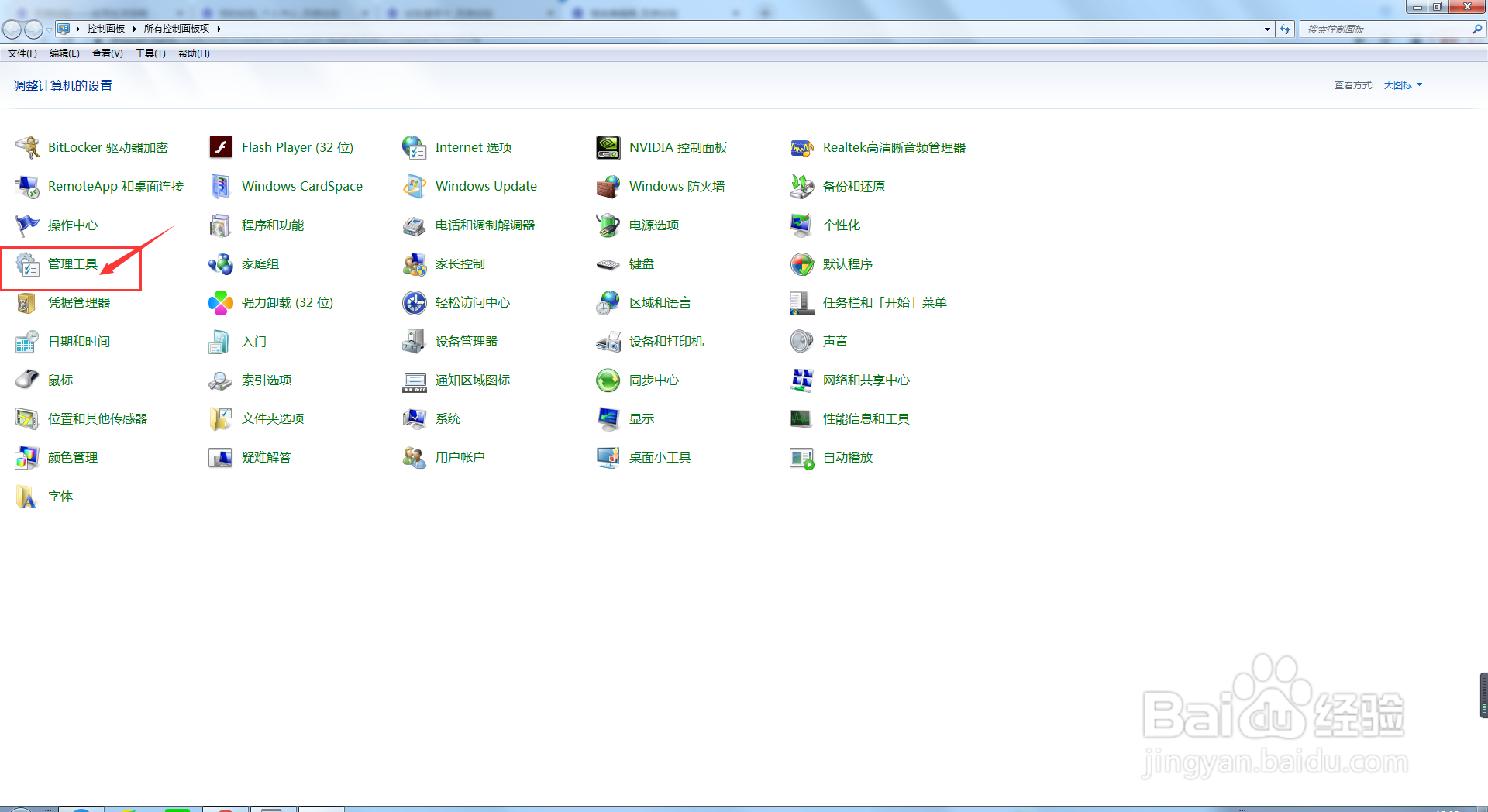Click the Forward navigation arrow button

(x=33, y=29)
